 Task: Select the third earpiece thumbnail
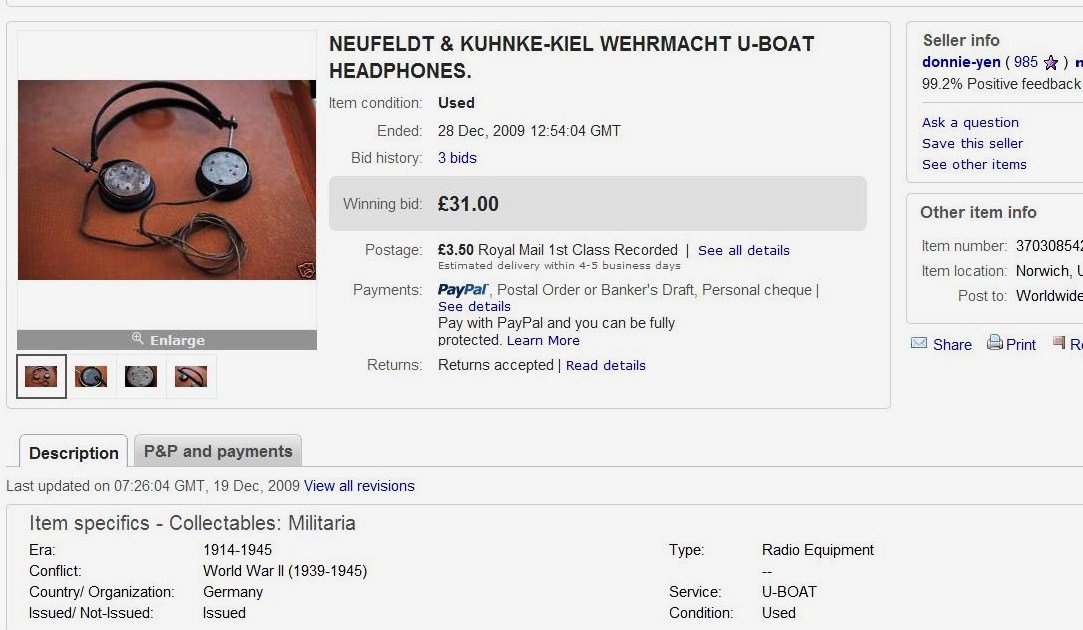click(x=141, y=376)
